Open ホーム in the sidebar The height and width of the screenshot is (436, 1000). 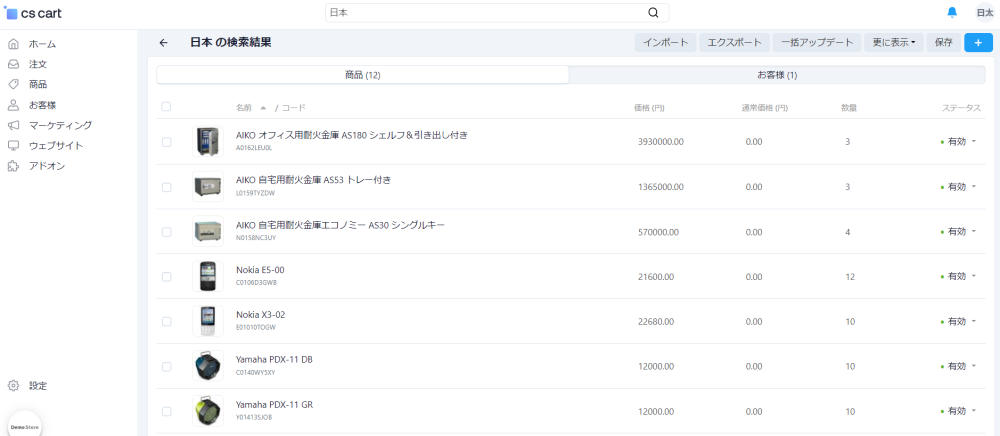click(x=42, y=44)
